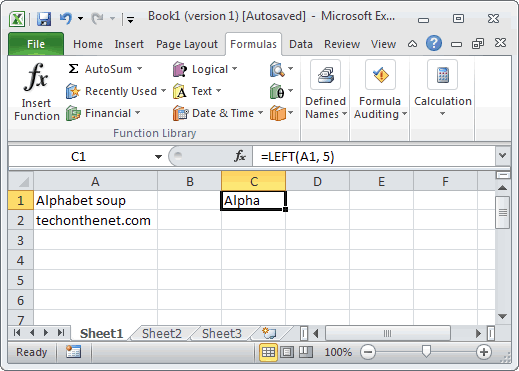The height and width of the screenshot is (371, 519).
Task: Open the Defined Names group
Action: tap(325, 90)
